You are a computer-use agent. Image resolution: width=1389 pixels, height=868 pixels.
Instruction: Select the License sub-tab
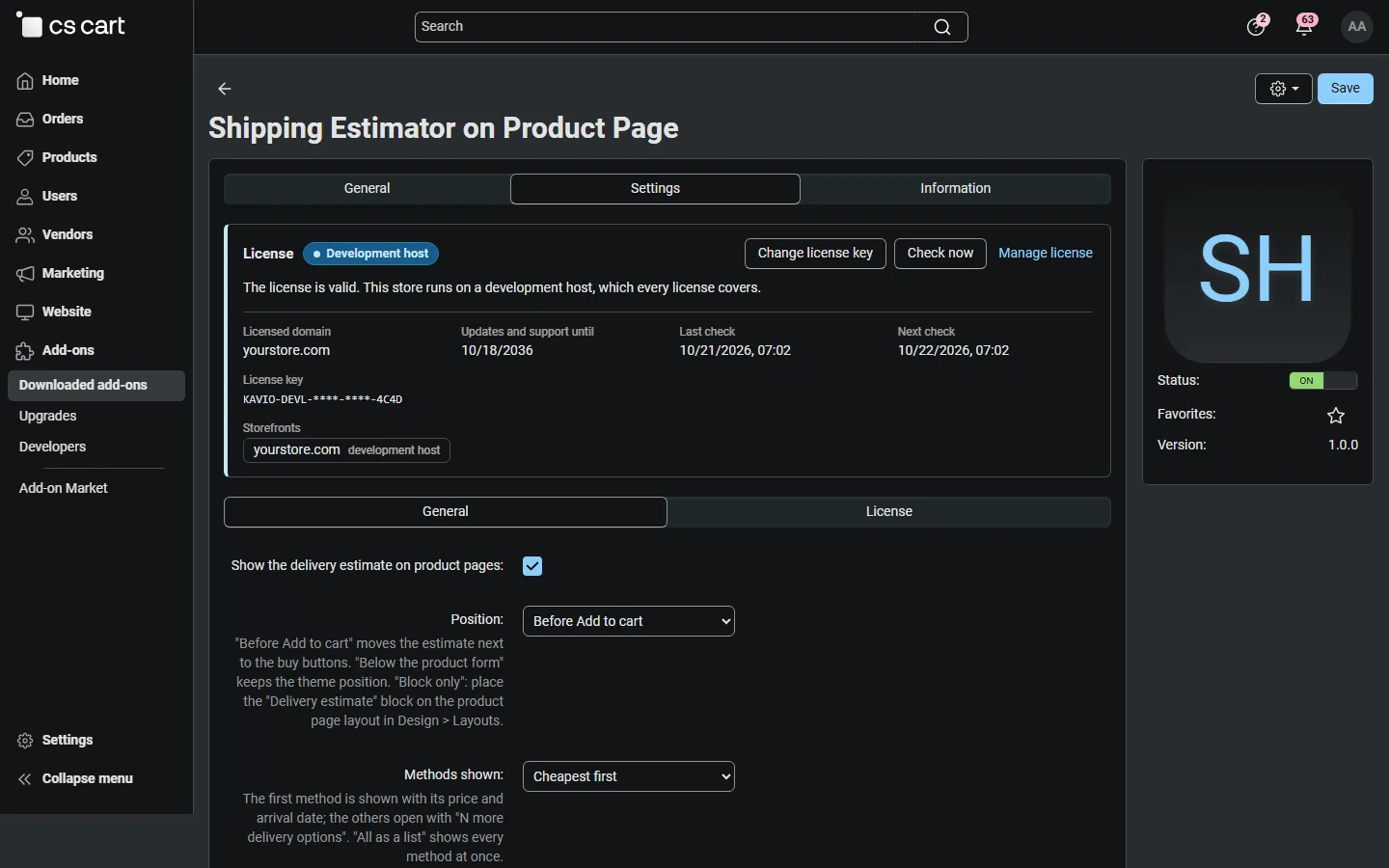pyautogui.click(x=889, y=512)
